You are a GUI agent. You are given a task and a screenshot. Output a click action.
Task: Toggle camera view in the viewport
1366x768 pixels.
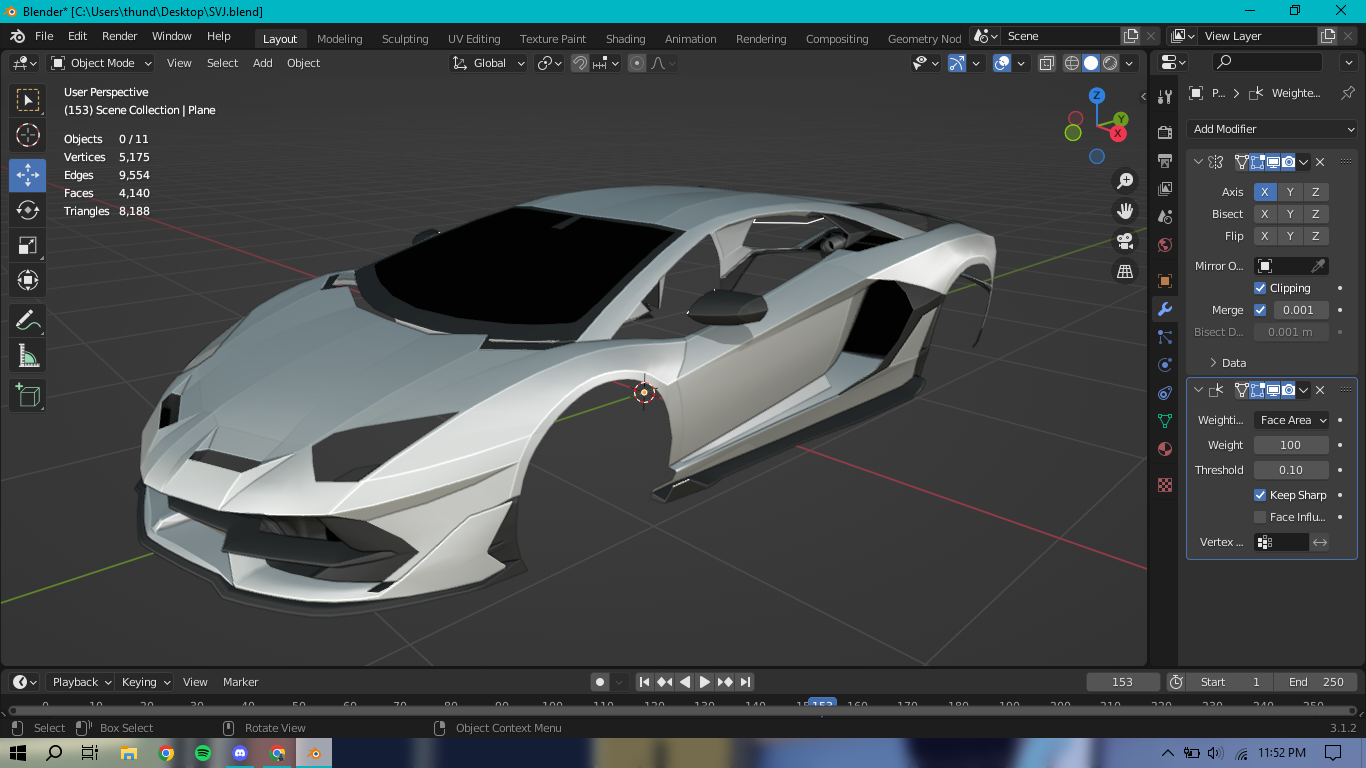1125,241
